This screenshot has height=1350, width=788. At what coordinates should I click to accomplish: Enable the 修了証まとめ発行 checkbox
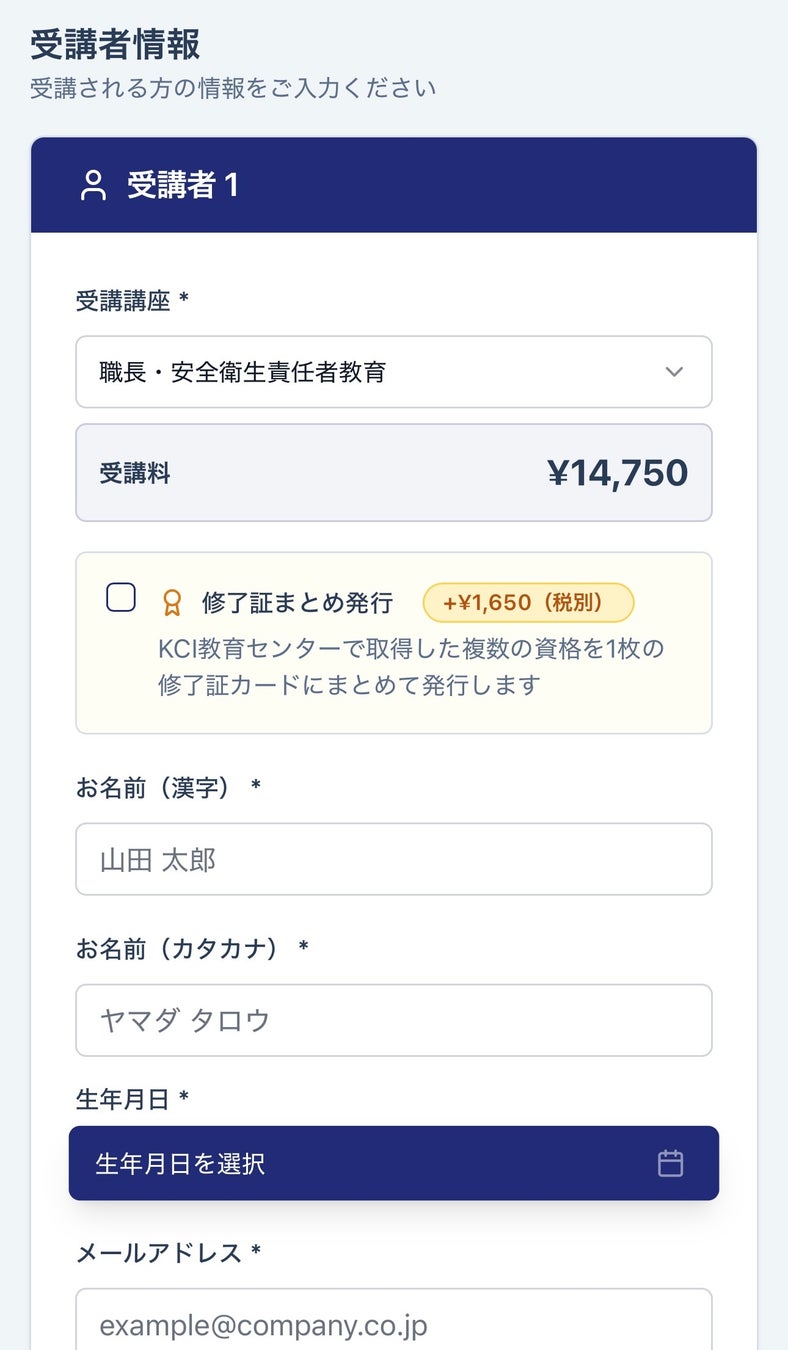click(x=121, y=598)
